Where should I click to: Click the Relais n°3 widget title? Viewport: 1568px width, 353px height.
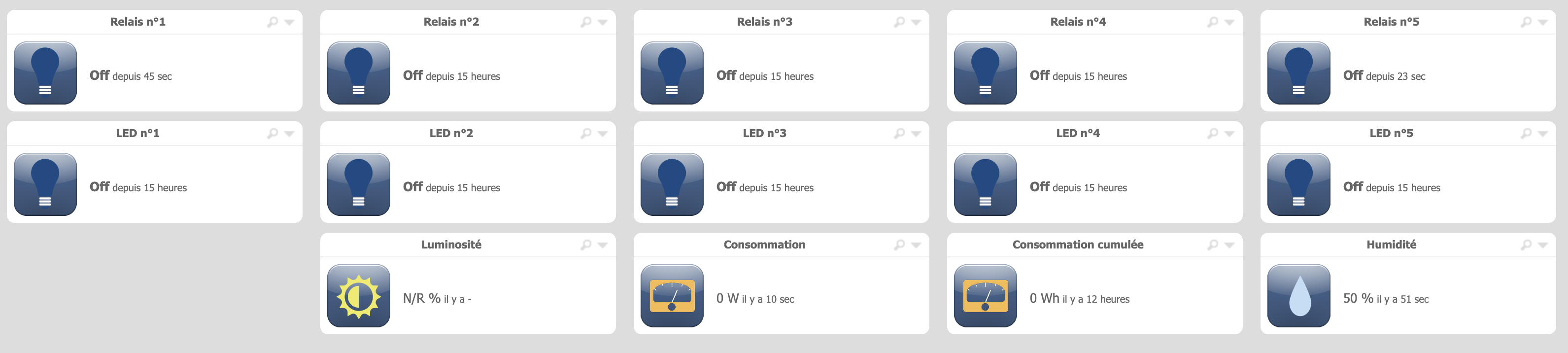coord(764,22)
